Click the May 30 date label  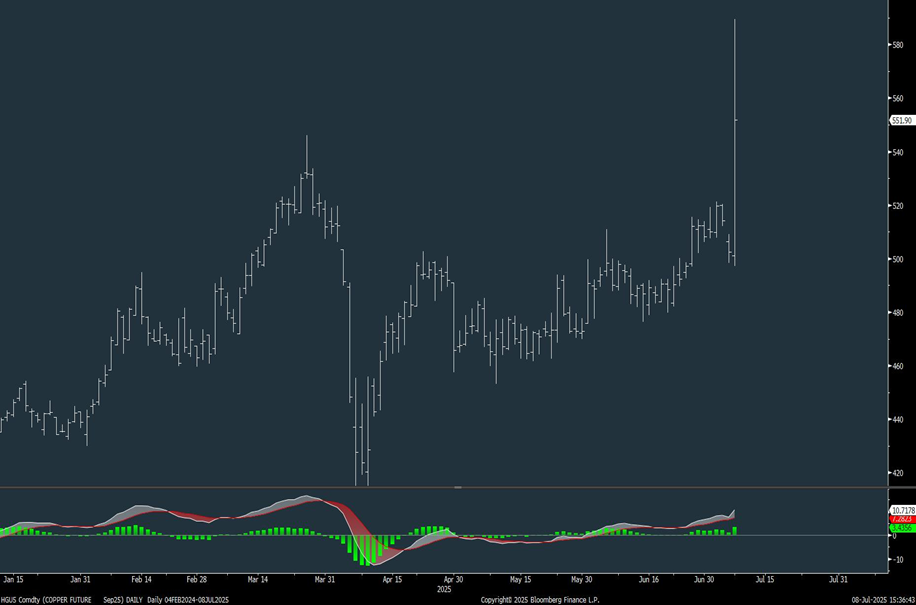582,580
